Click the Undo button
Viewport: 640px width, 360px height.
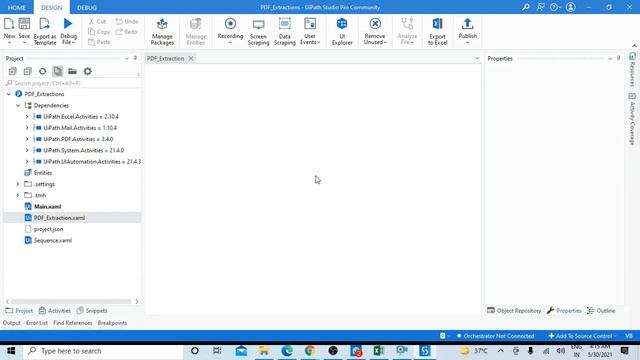click(127, 21)
